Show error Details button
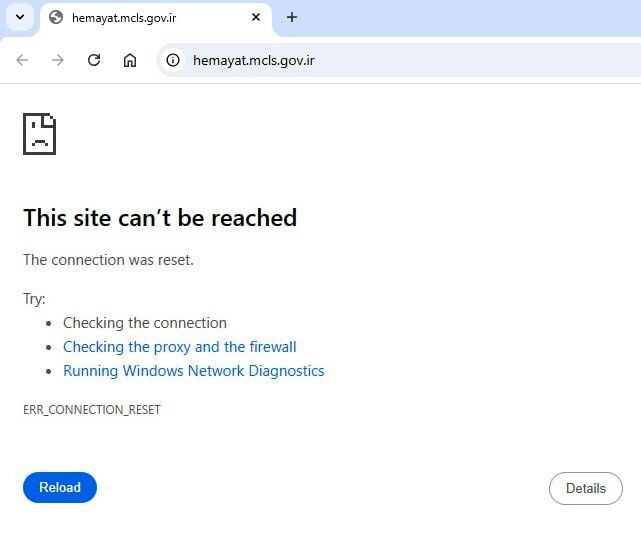This screenshot has width=641, height=533. click(x=585, y=488)
